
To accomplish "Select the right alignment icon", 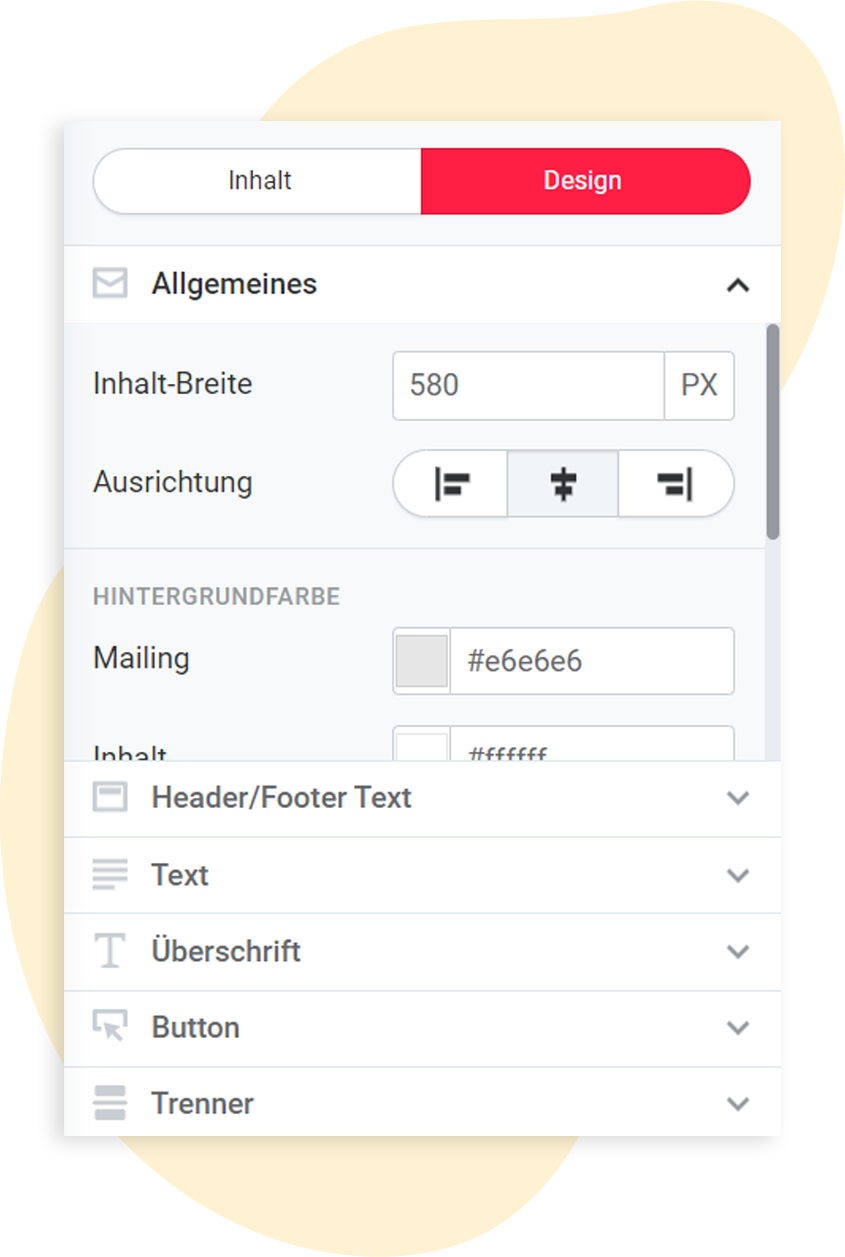I will [676, 484].
